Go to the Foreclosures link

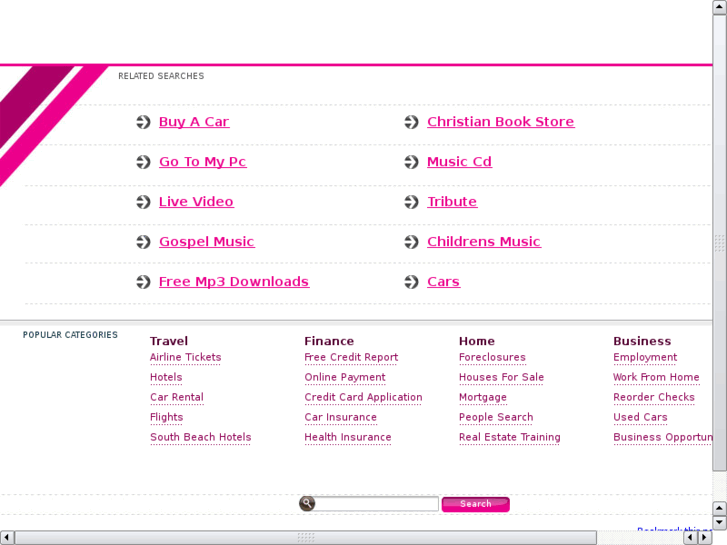[x=492, y=358]
